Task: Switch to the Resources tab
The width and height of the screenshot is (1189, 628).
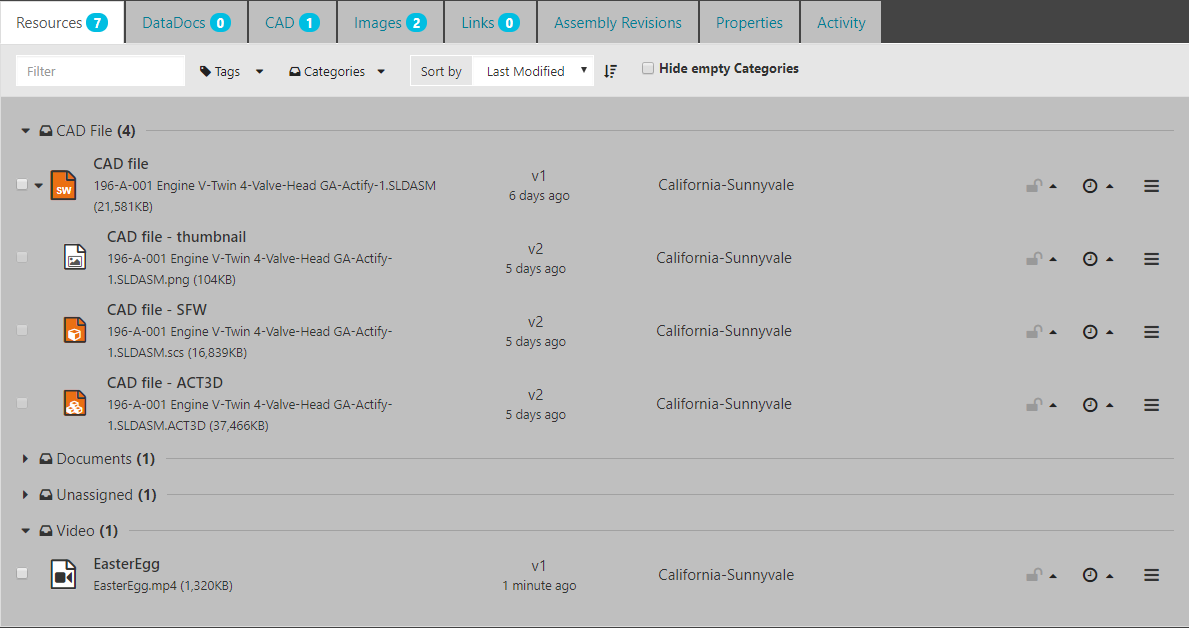Action: (x=62, y=23)
